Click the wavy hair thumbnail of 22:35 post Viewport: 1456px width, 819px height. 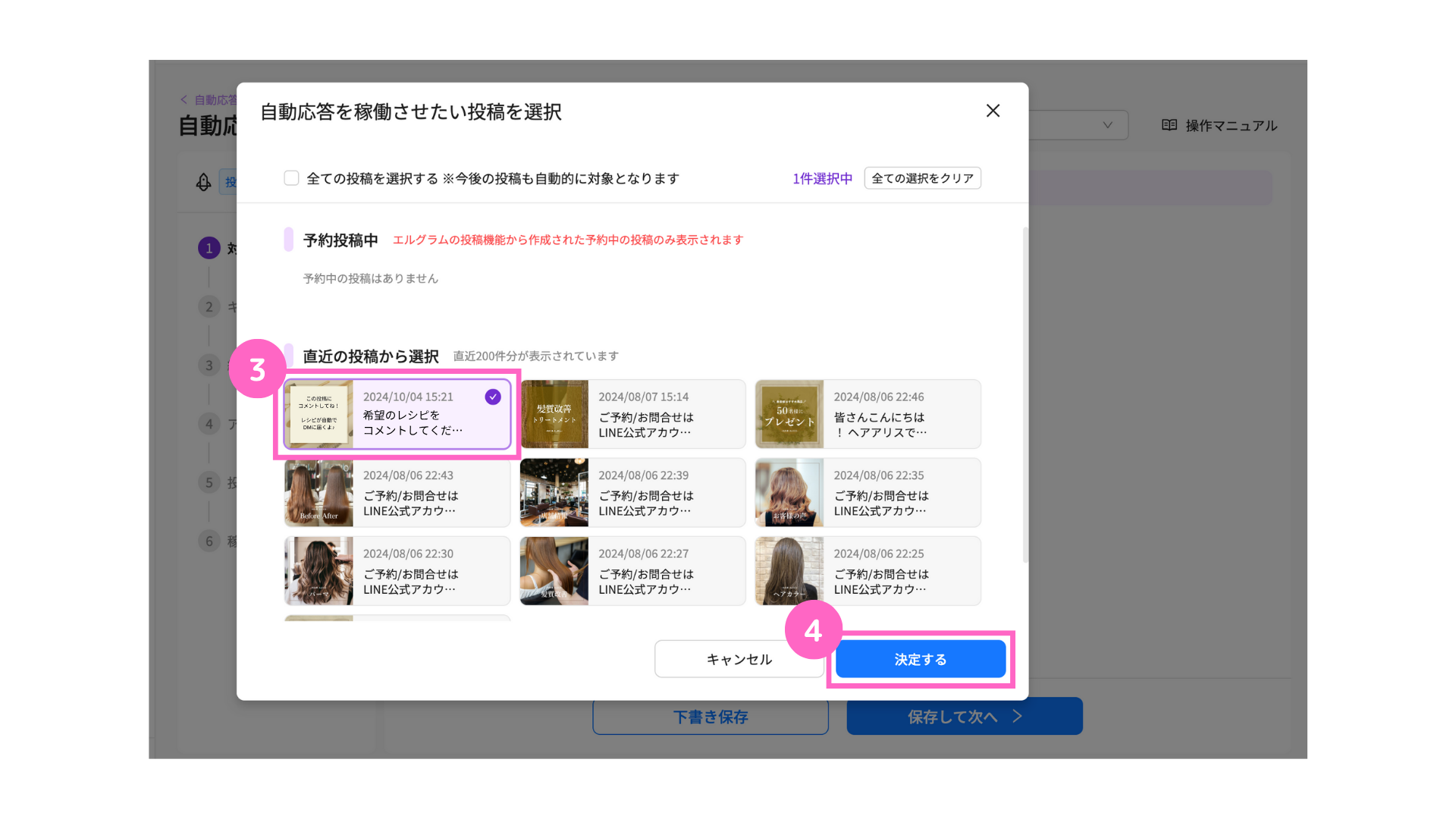point(789,493)
